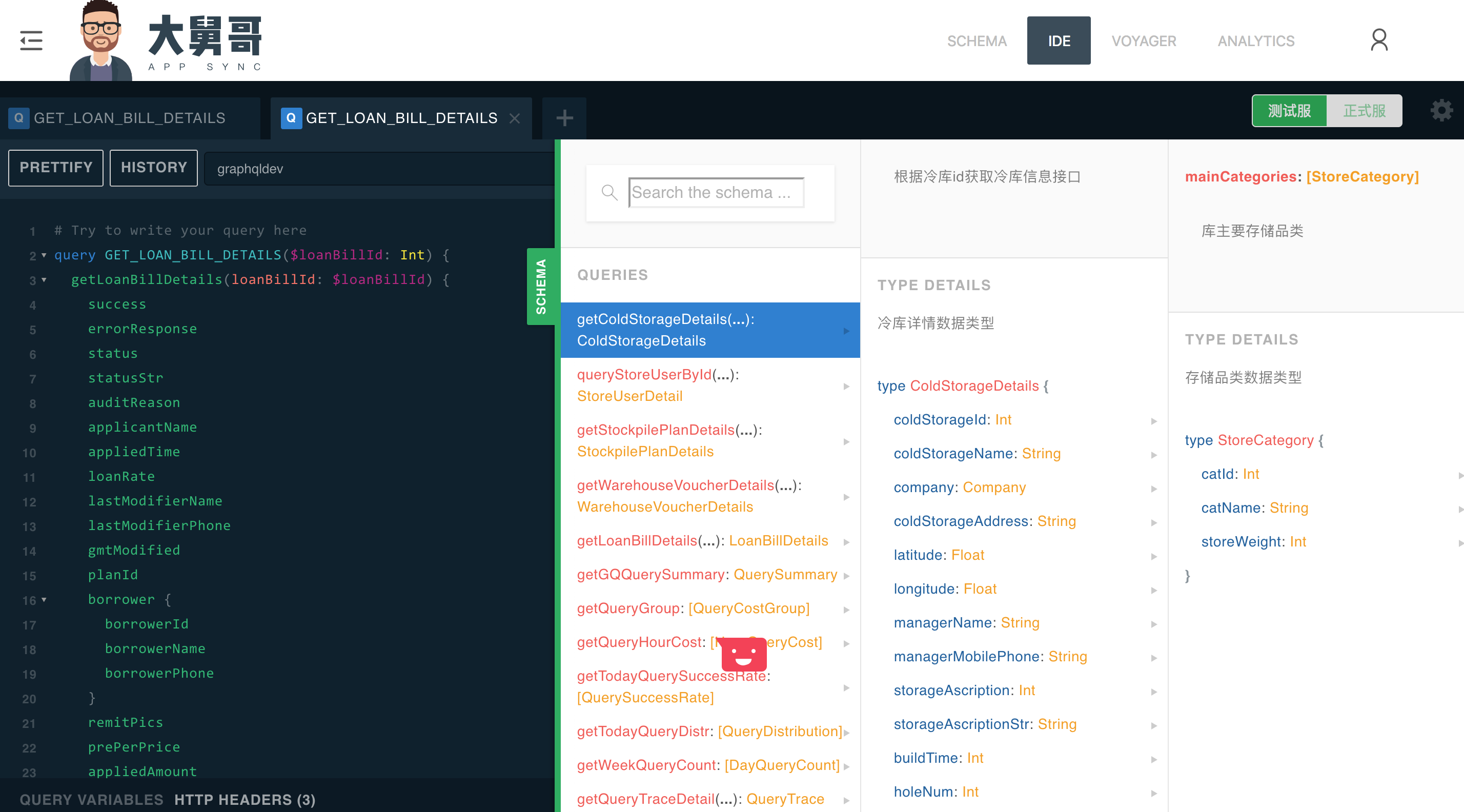Click the PRETTIFY button
Screen dimensions: 1464x812
point(55,167)
